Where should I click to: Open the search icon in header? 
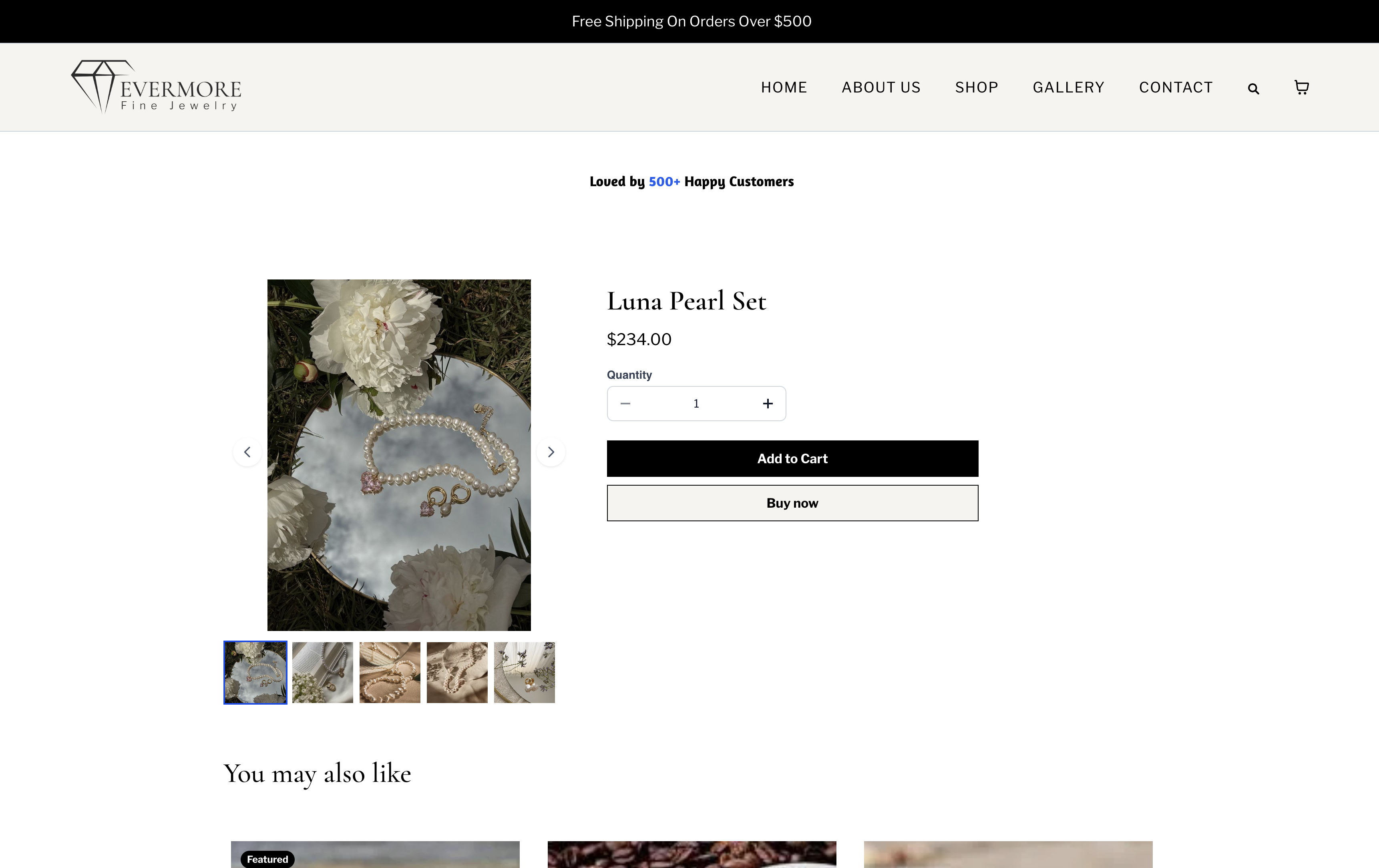coord(1253,89)
